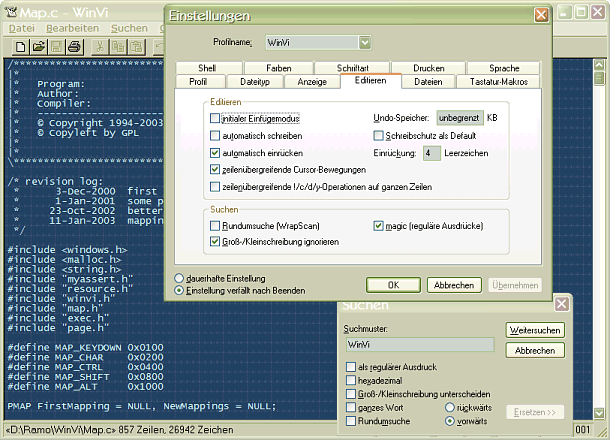610x440 pixels.
Task: Click the vertical scrollbar thumb
Action: (x=599, y=78)
